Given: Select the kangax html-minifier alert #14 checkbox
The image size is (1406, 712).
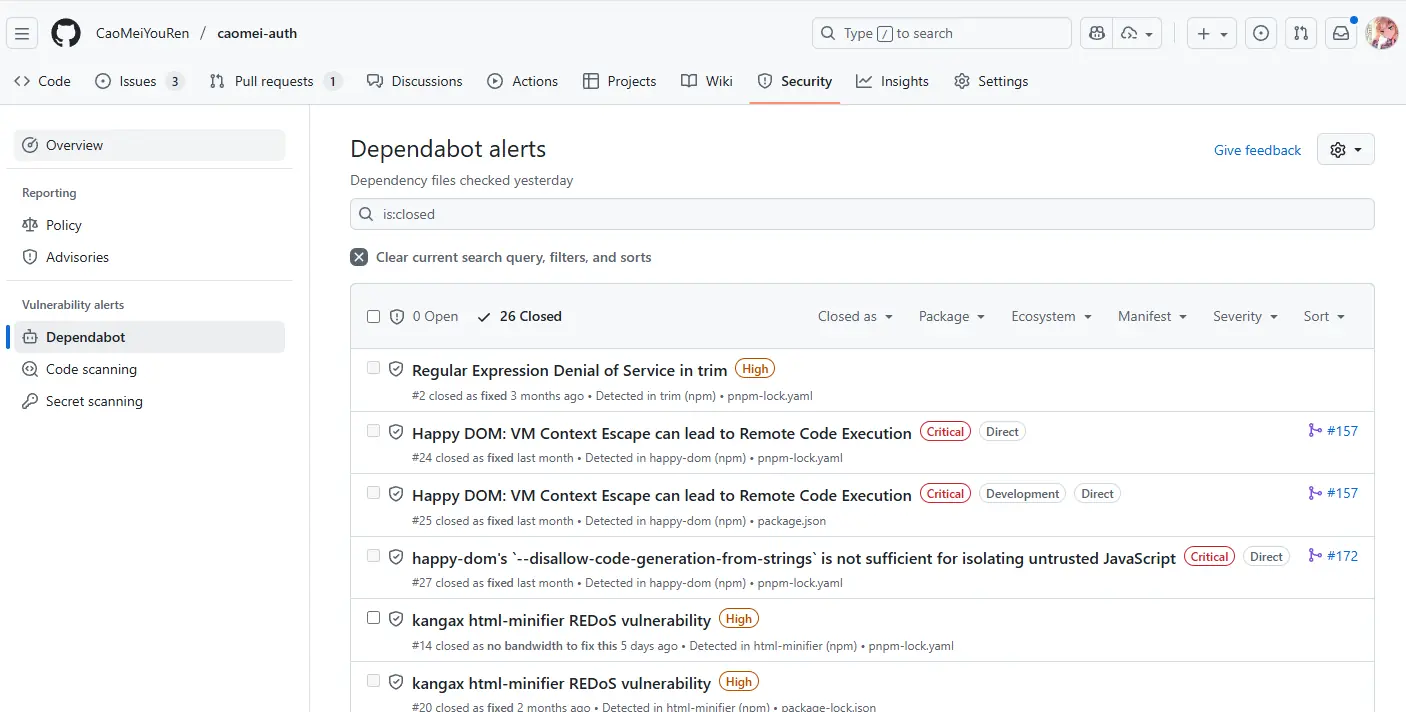Looking at the screenshot, I should coord(373,618).
